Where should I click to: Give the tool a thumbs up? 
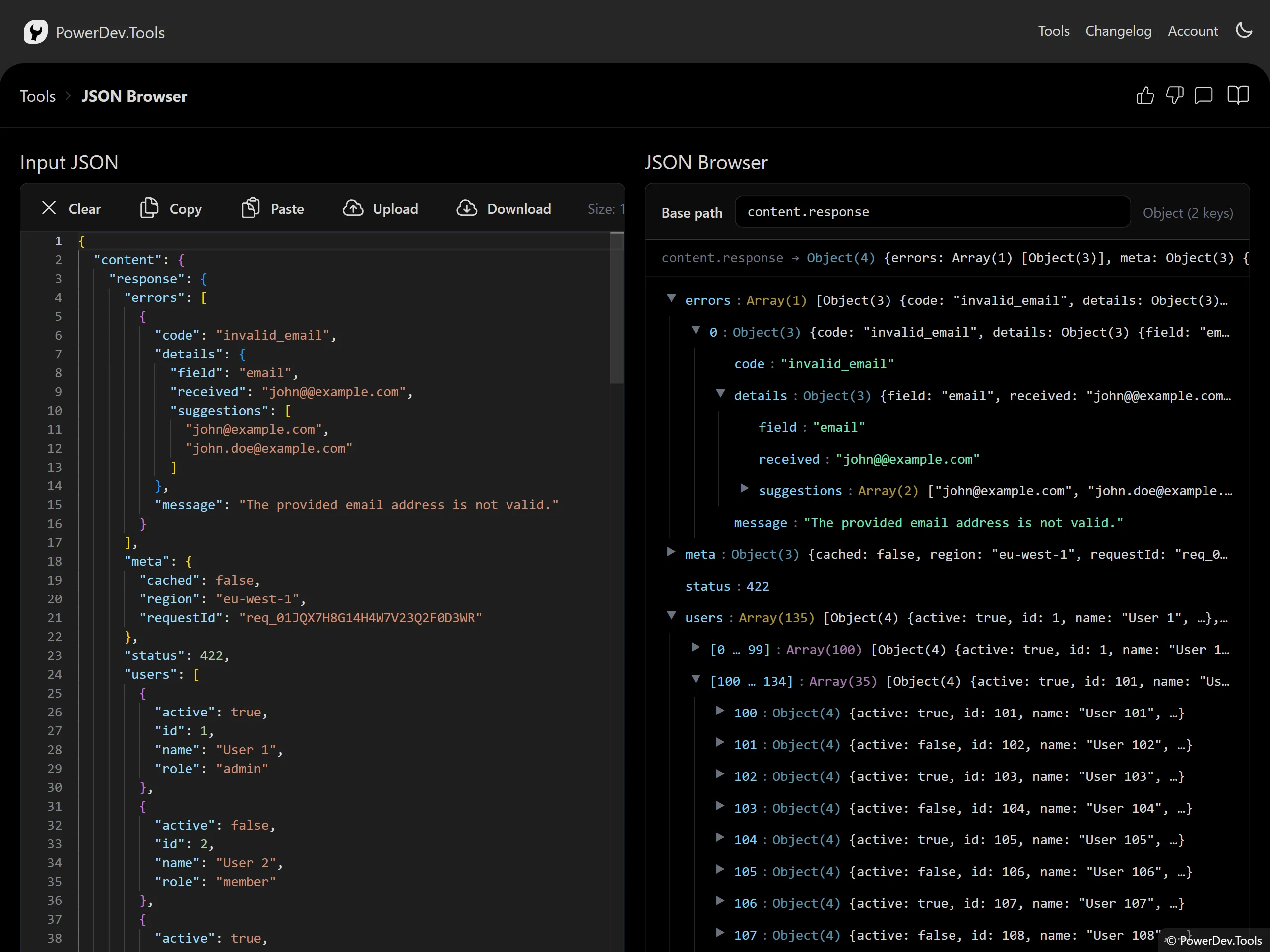[x=1145, y=95]
